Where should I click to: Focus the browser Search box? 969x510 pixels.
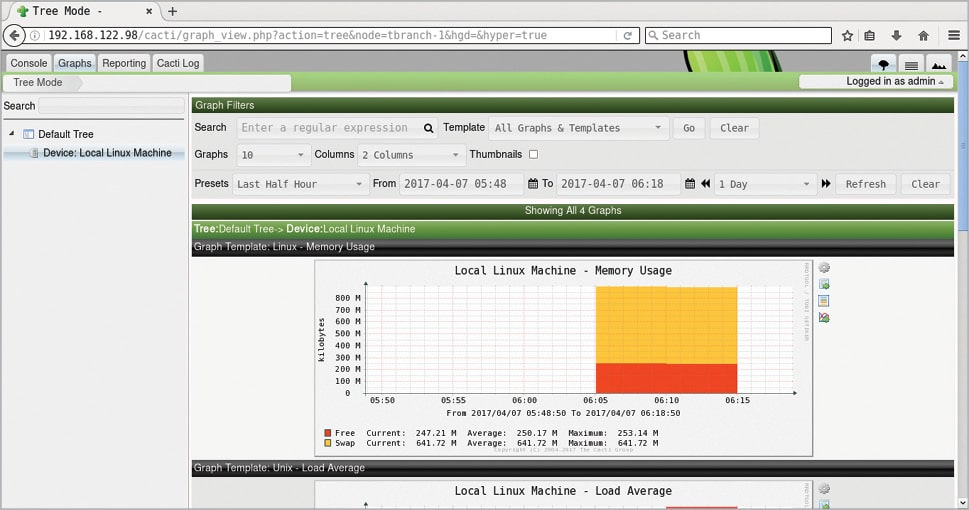point(738,35)
